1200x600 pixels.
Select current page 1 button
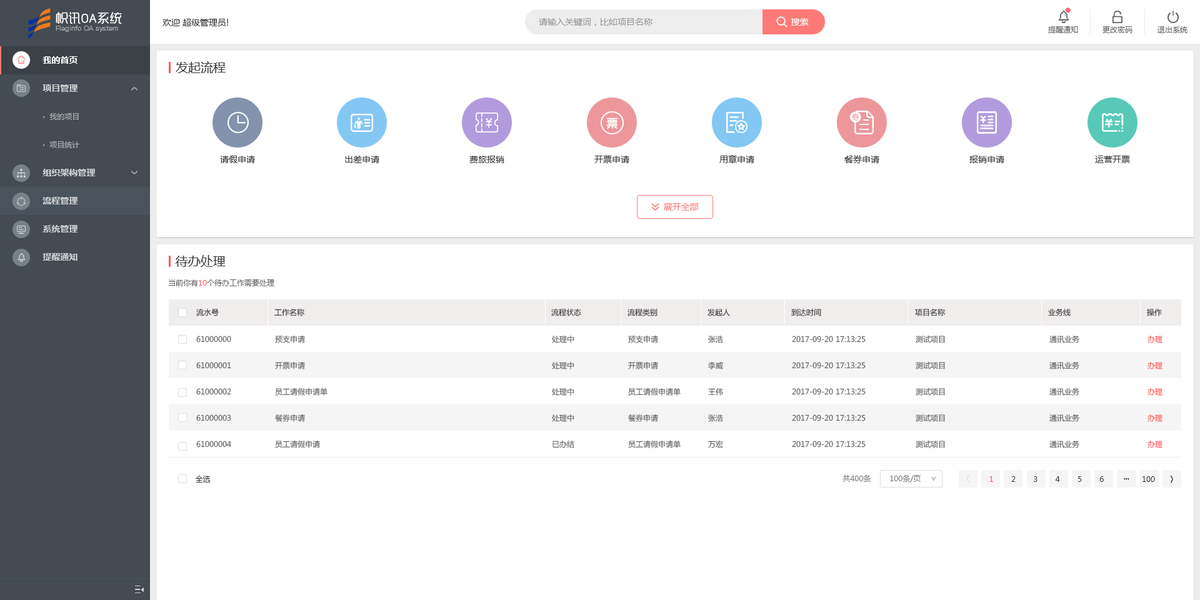click(991, 479)
